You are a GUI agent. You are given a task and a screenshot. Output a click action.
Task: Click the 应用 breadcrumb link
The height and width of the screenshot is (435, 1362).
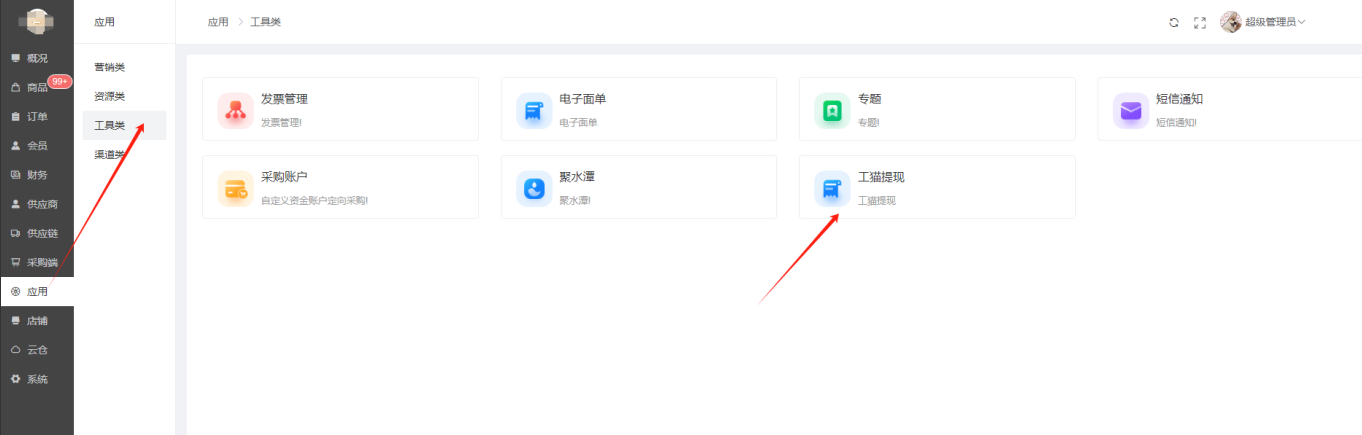[x=218, y=22]
